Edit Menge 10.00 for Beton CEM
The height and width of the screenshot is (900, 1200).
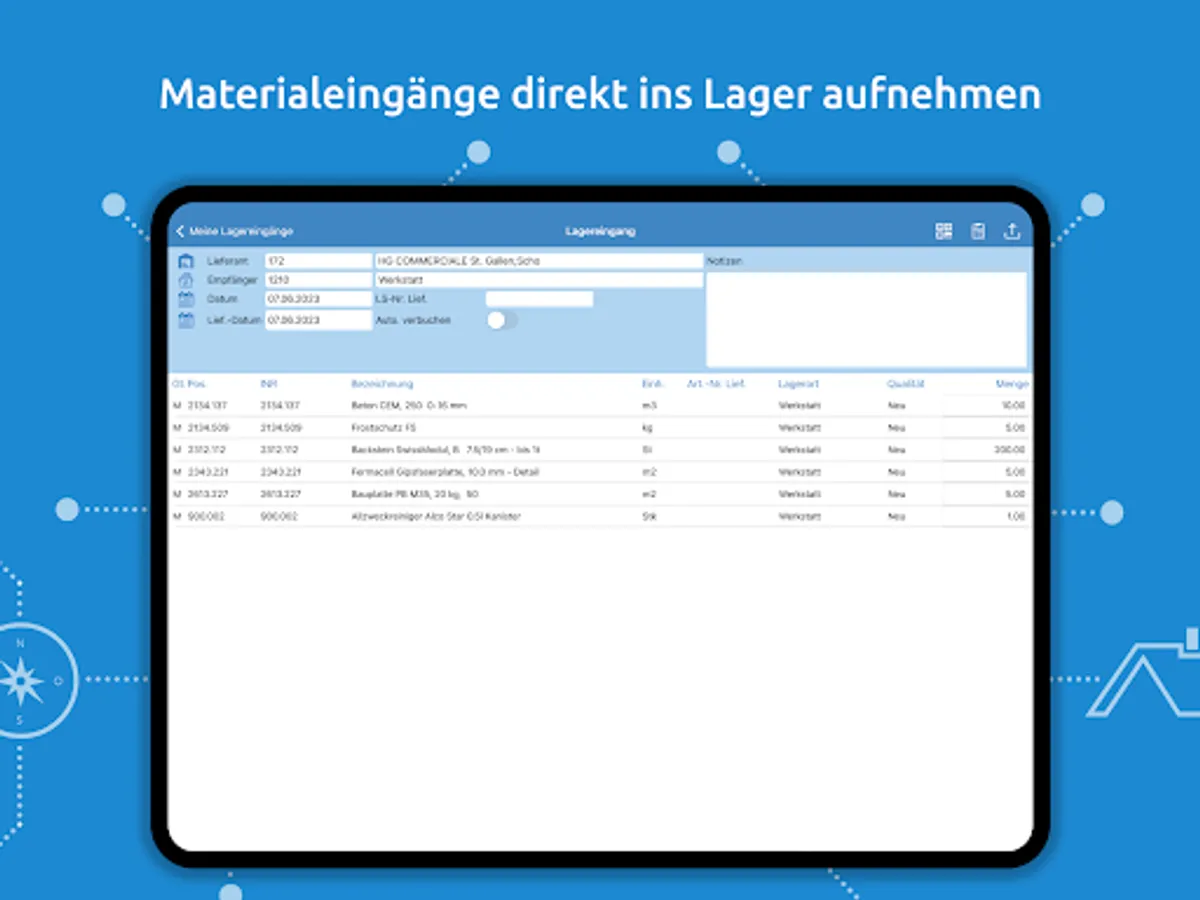point(986,406)
